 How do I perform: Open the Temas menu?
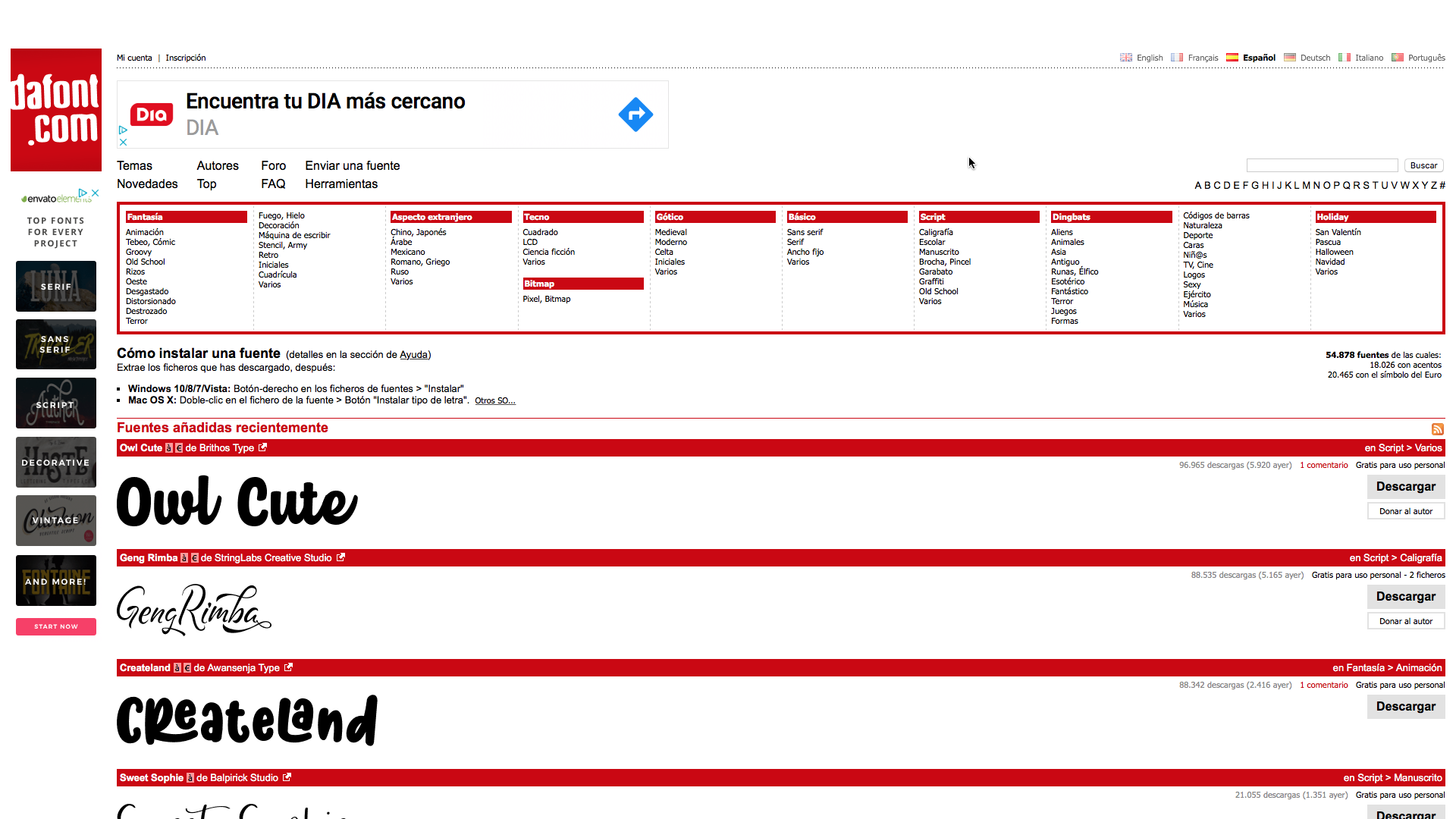134,165
